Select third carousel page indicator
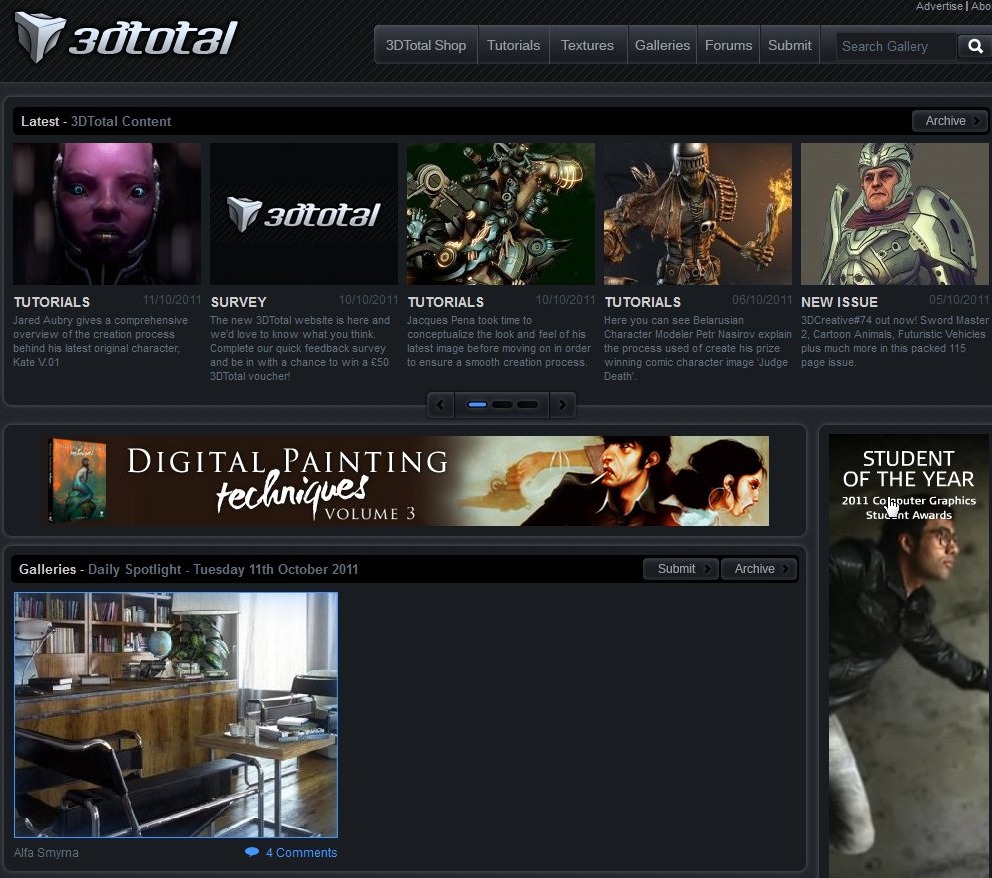 (x=527, y=405)
